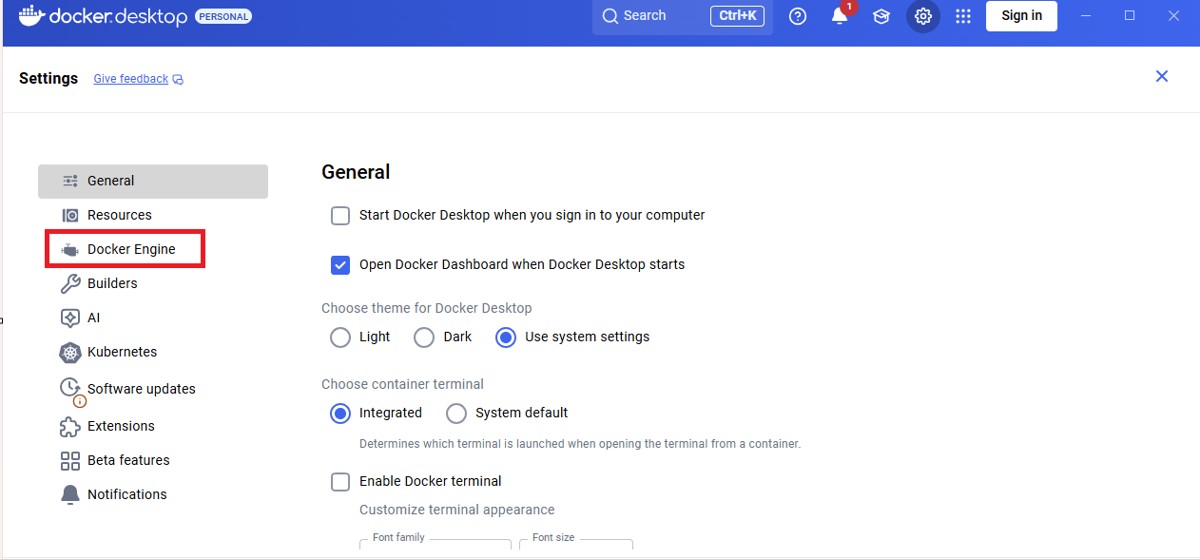Open the Software updates section

point(141,389)
